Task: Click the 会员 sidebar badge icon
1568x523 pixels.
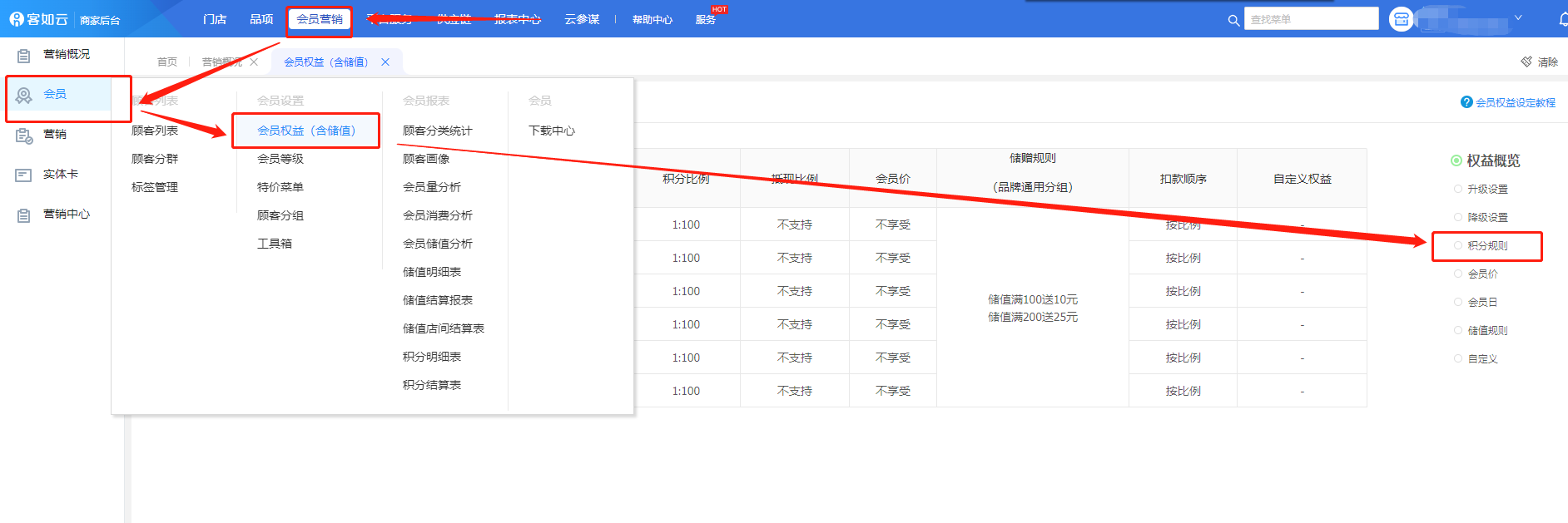Action: (24, 95)
